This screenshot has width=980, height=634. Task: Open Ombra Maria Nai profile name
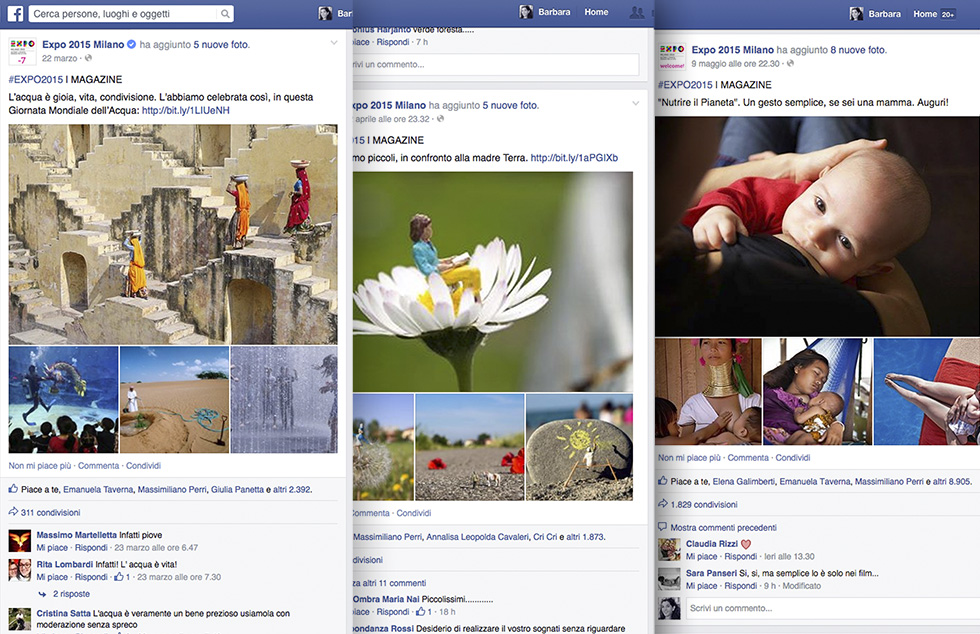[x=386, y=599]
